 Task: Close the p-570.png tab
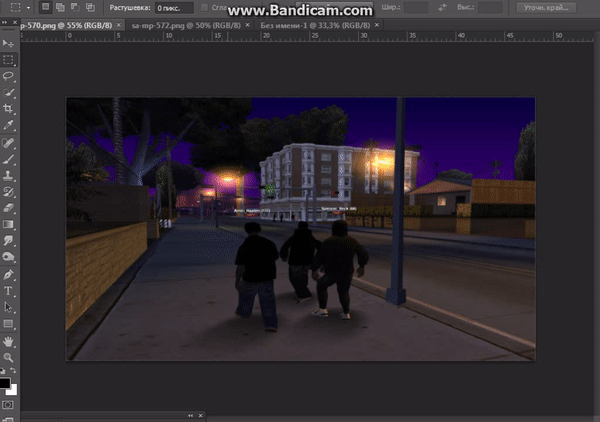(x=119, y=25)
